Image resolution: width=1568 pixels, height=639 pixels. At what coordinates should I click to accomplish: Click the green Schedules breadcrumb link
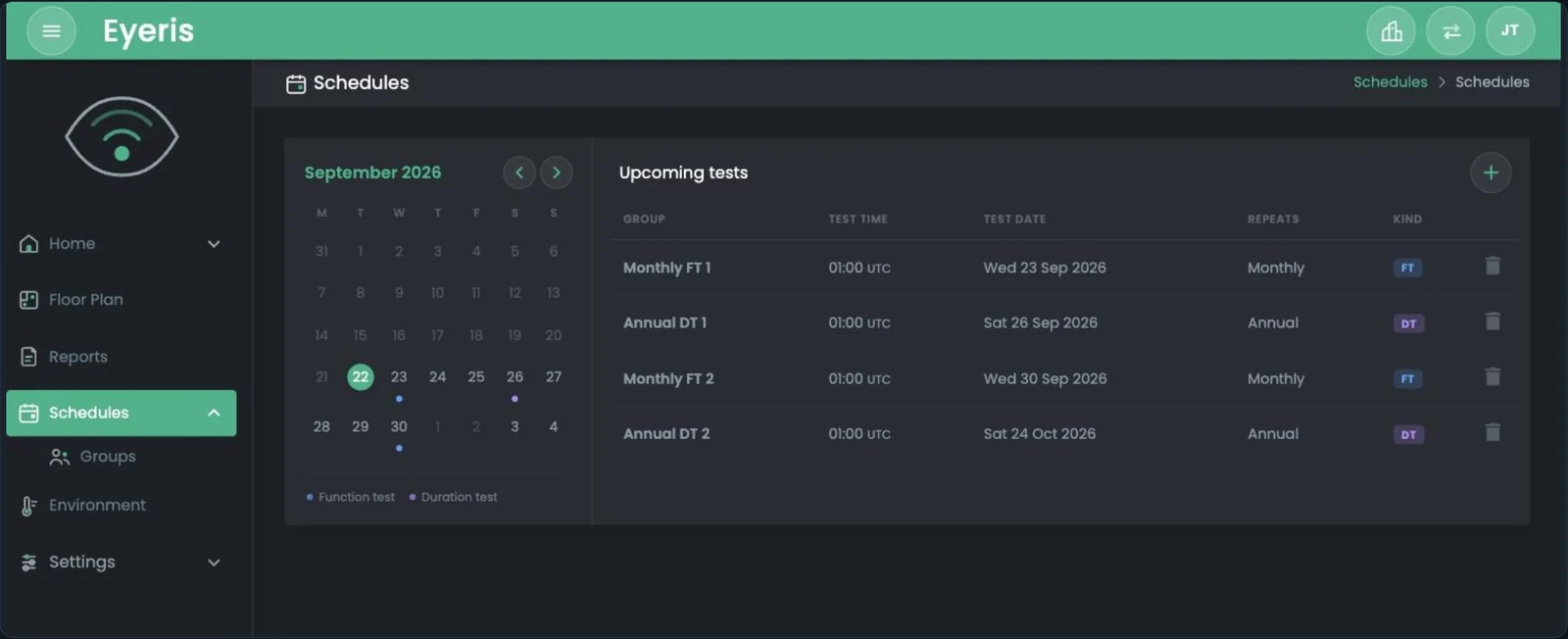[x=1390, y=82]
